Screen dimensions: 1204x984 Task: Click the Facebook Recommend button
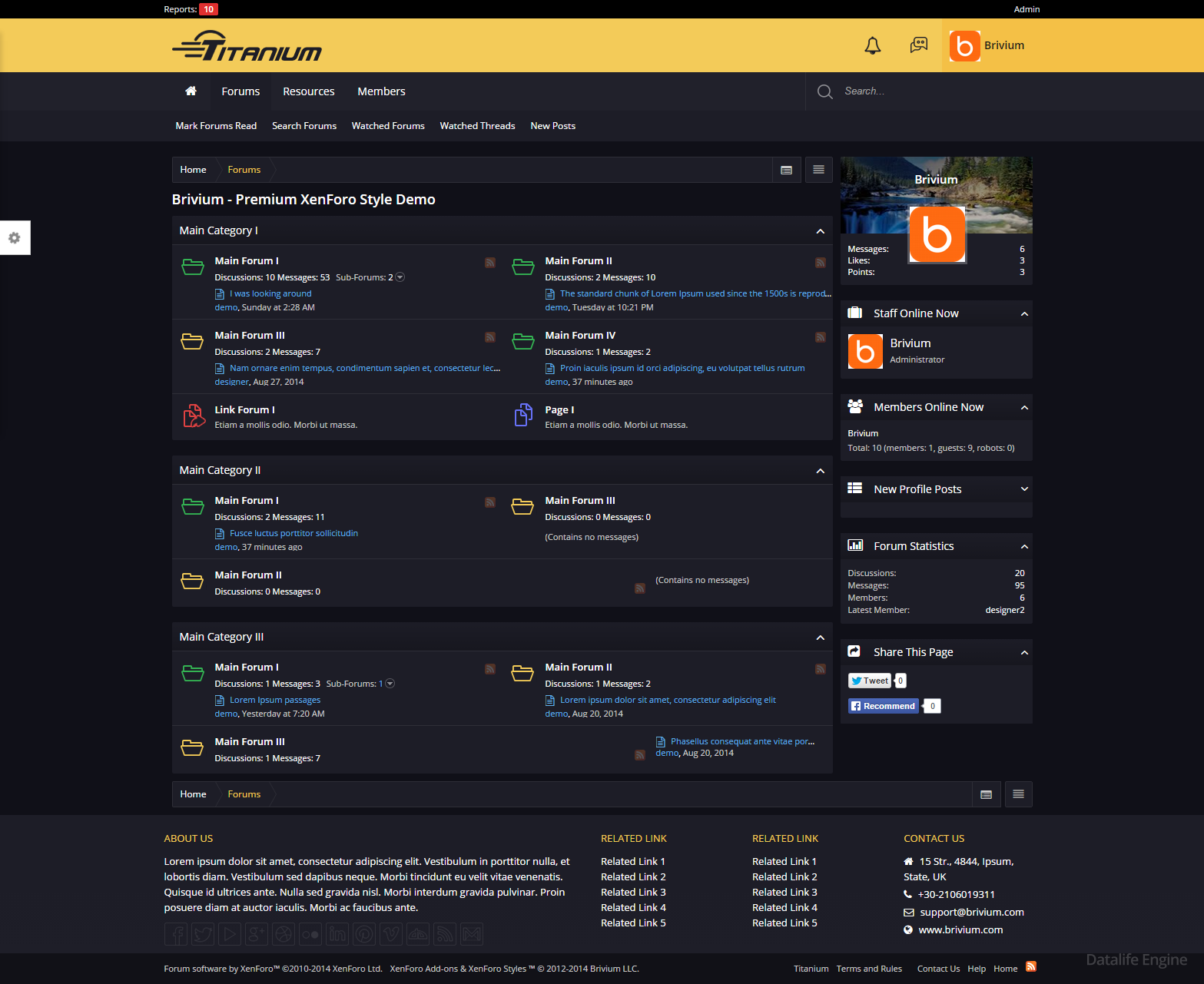(x=884, y=706)
